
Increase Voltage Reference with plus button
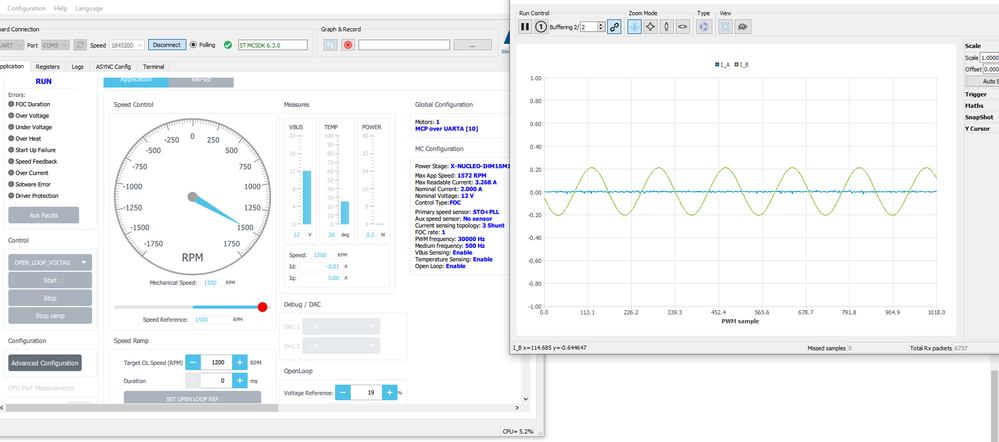390,393
